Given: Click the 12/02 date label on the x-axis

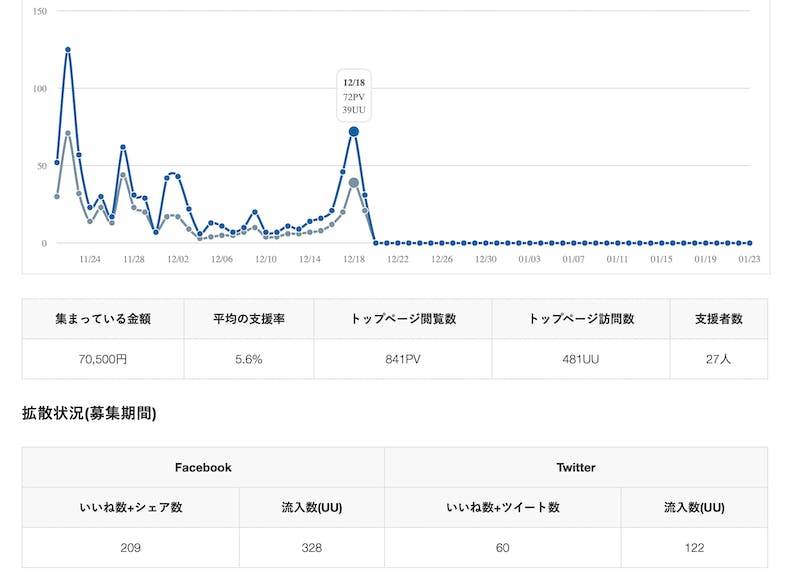Looking at the screenshot, I should coord(178,259).
